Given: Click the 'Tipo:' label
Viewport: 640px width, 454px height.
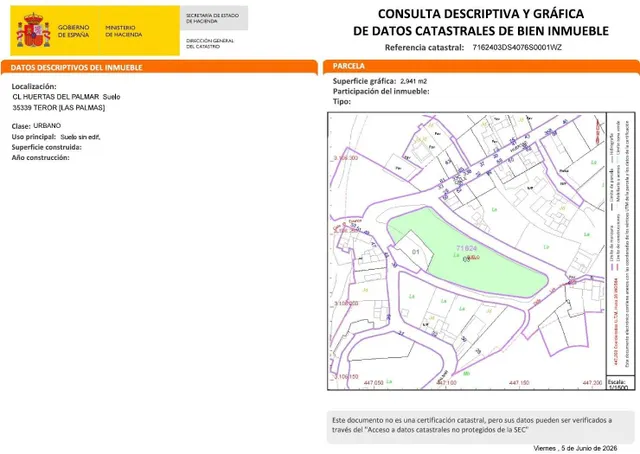Looking at the screenshot, I should click(x=342, y=102).
